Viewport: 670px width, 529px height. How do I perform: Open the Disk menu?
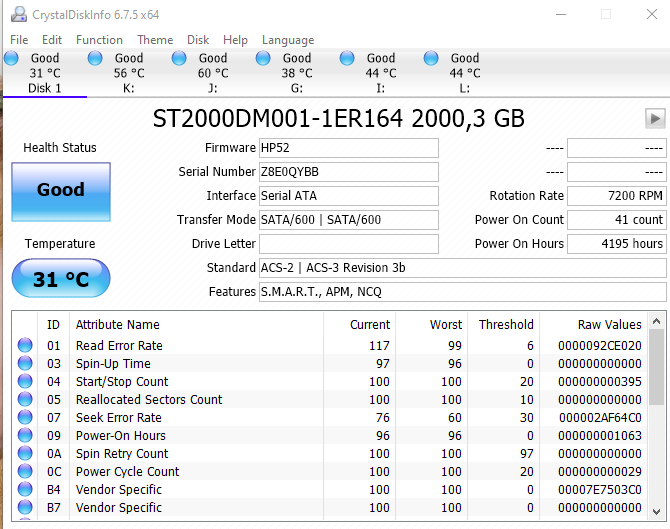[198, 40]
